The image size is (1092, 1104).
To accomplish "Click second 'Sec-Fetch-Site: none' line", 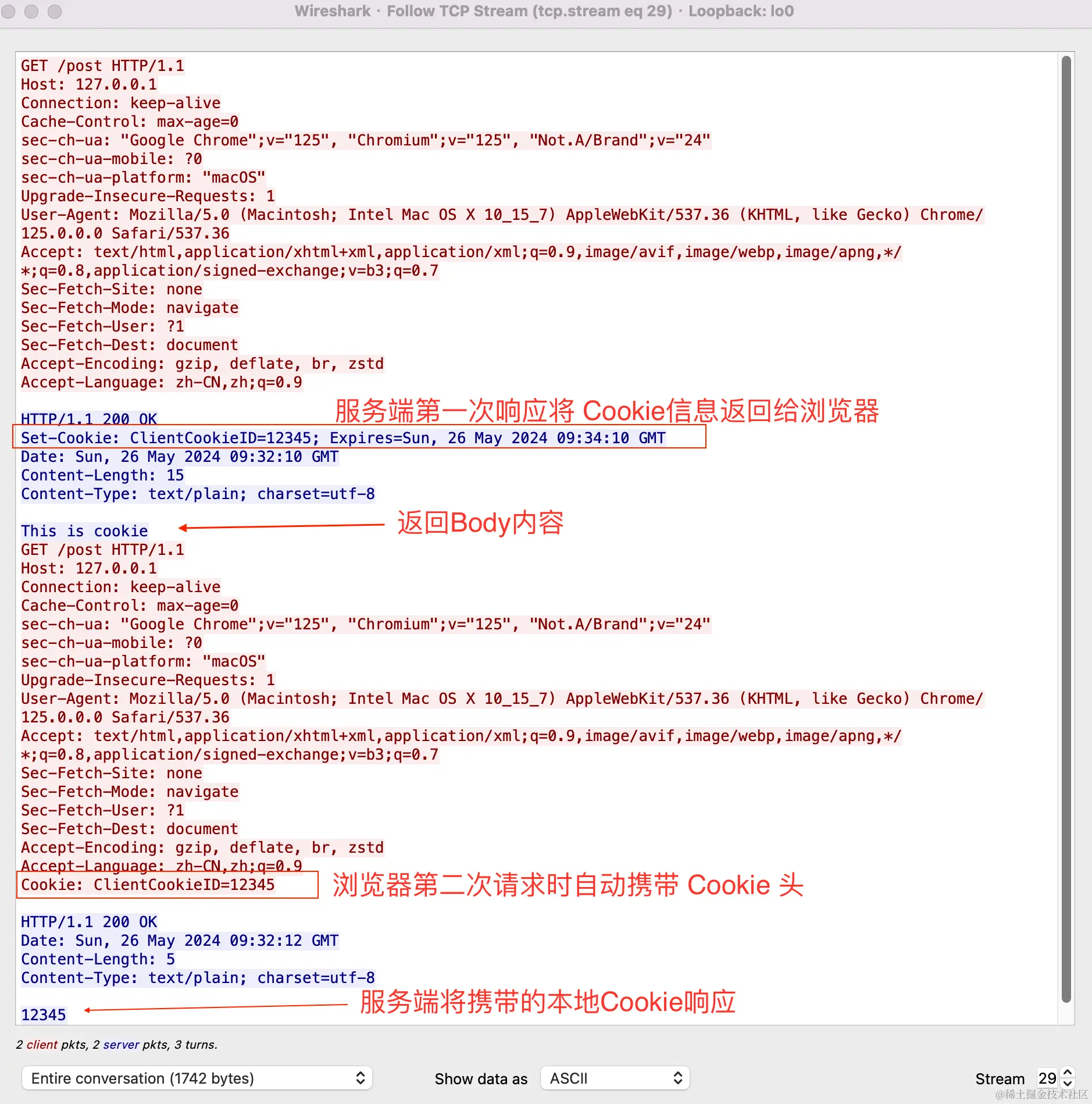I will (112, 773).
